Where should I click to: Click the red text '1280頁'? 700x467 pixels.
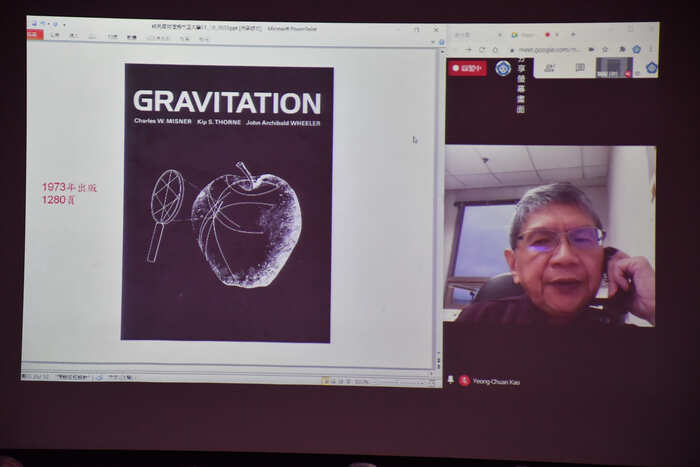58,200
